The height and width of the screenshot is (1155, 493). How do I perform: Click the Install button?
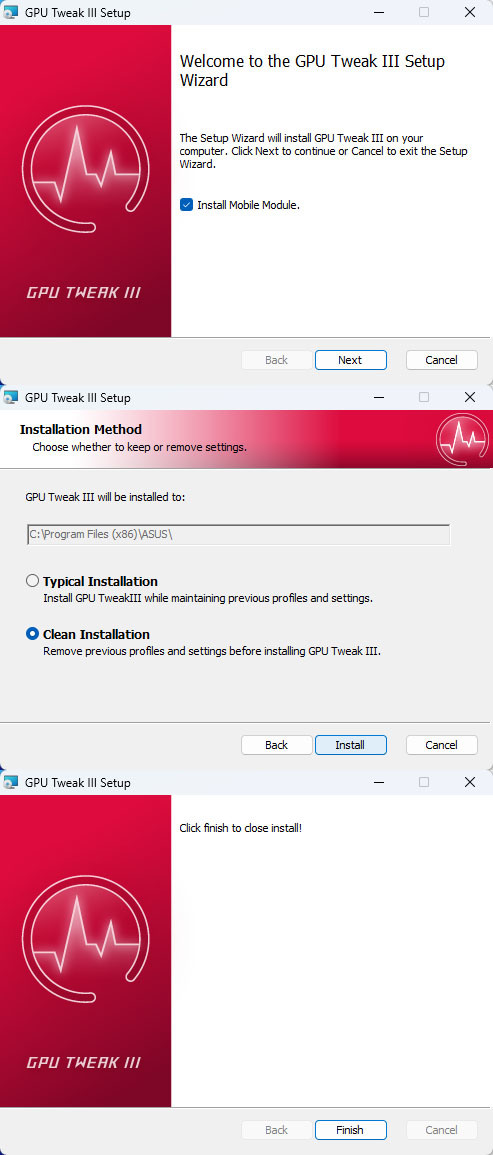[x=350, y=745]
